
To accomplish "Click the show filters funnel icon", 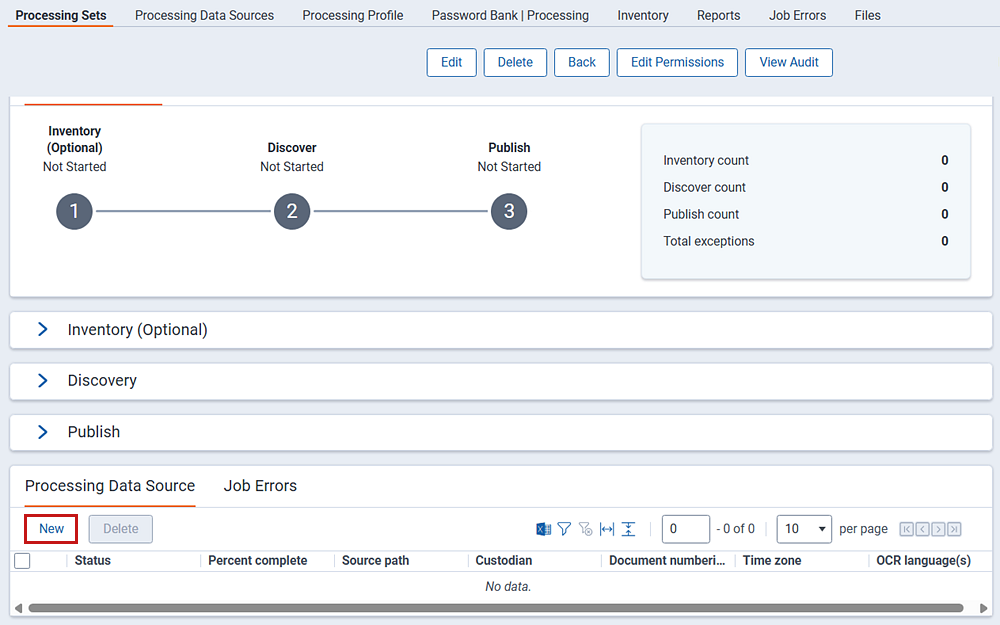I will click(x=564, y=529).
